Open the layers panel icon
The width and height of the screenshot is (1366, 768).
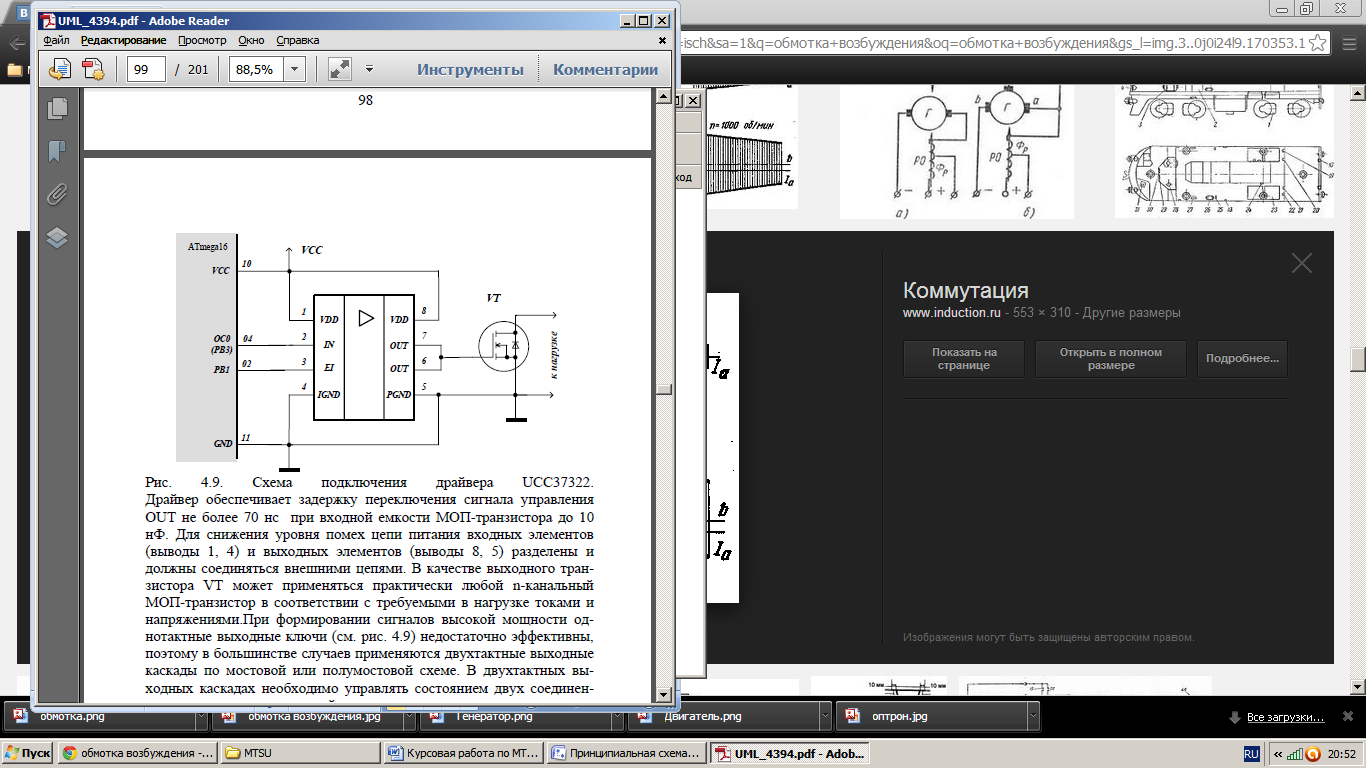point(57,237)
